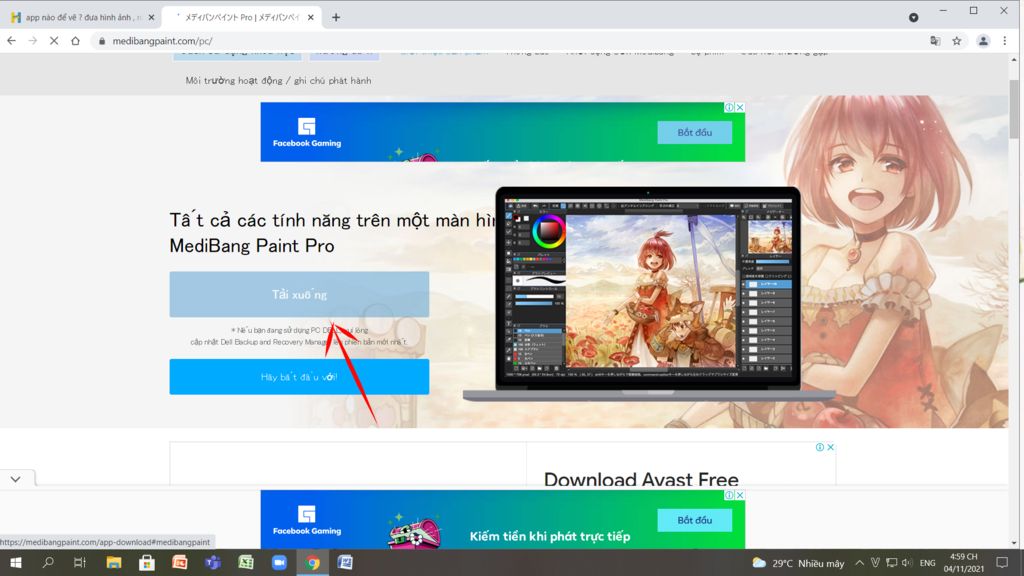The height and width of the screenshot is (576, 1024).
Task: Collapse the downloads bar chevron
Action: (x=16, y=479)
